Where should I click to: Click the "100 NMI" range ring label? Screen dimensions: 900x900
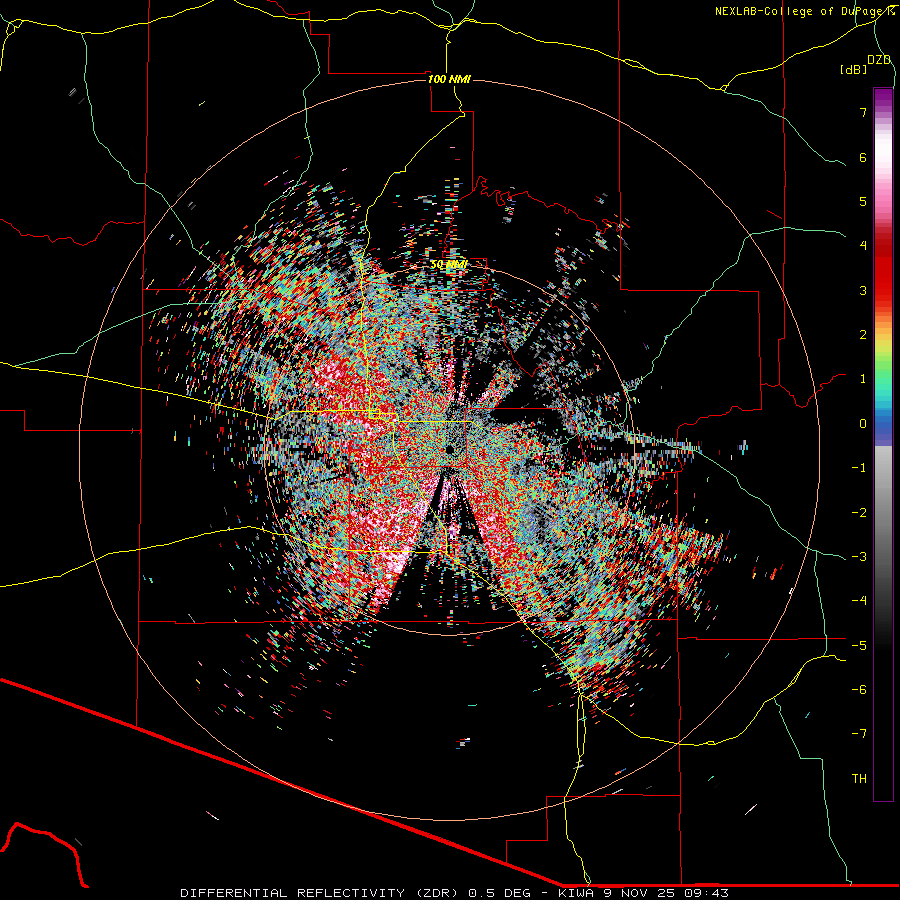[449, 79]
